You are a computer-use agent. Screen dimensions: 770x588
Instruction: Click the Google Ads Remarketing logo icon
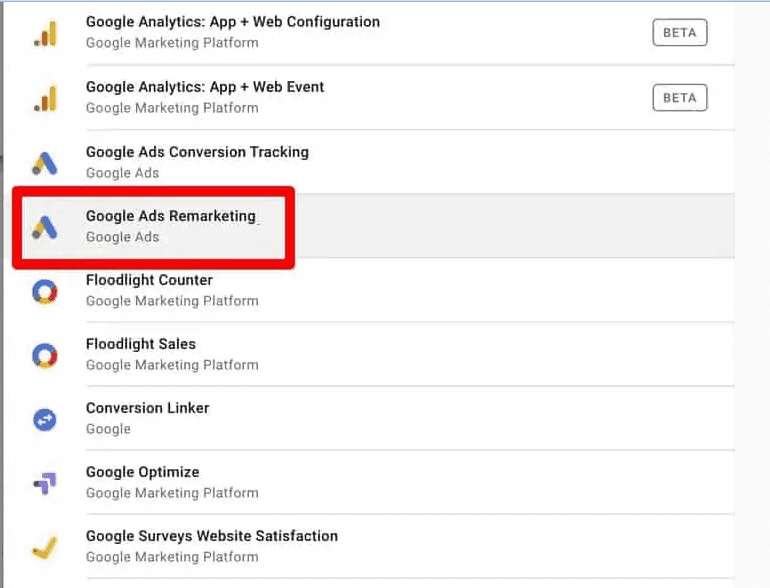pyautogui.click(x=45, y=226)
